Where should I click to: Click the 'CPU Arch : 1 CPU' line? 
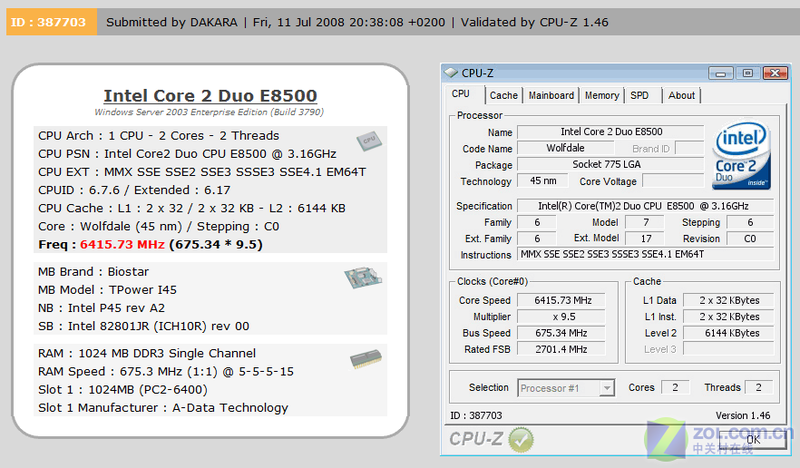[x=159, y=136]
